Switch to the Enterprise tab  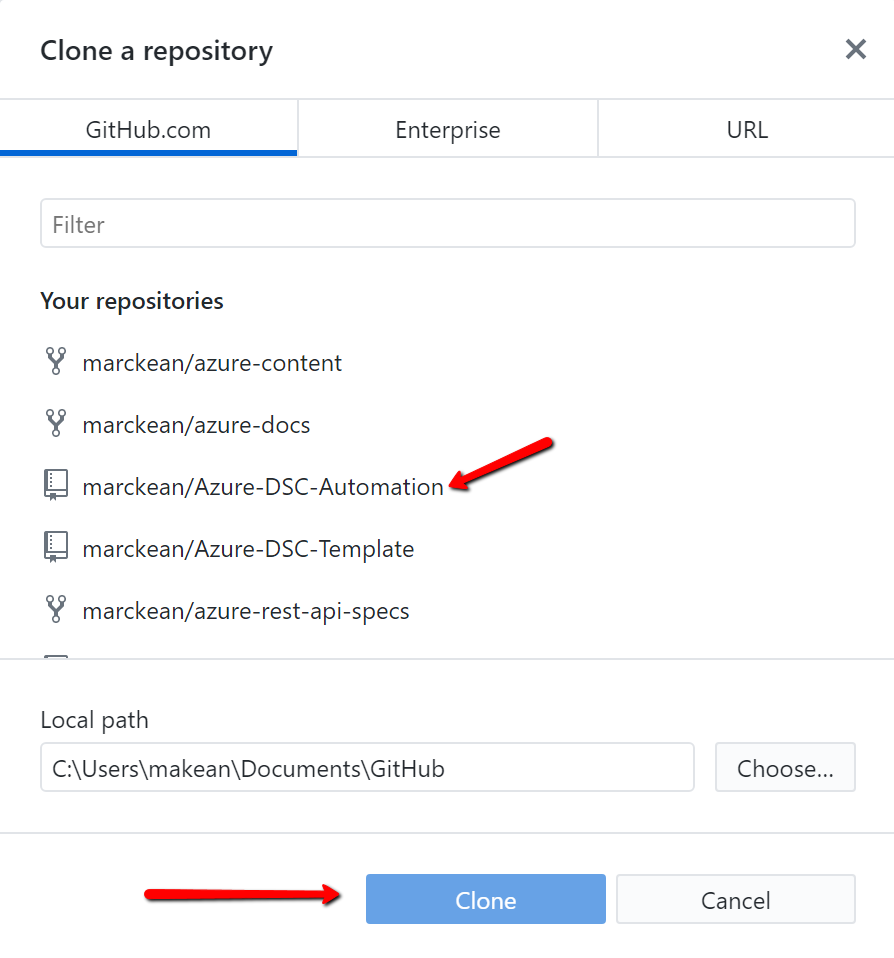point(447,128)
